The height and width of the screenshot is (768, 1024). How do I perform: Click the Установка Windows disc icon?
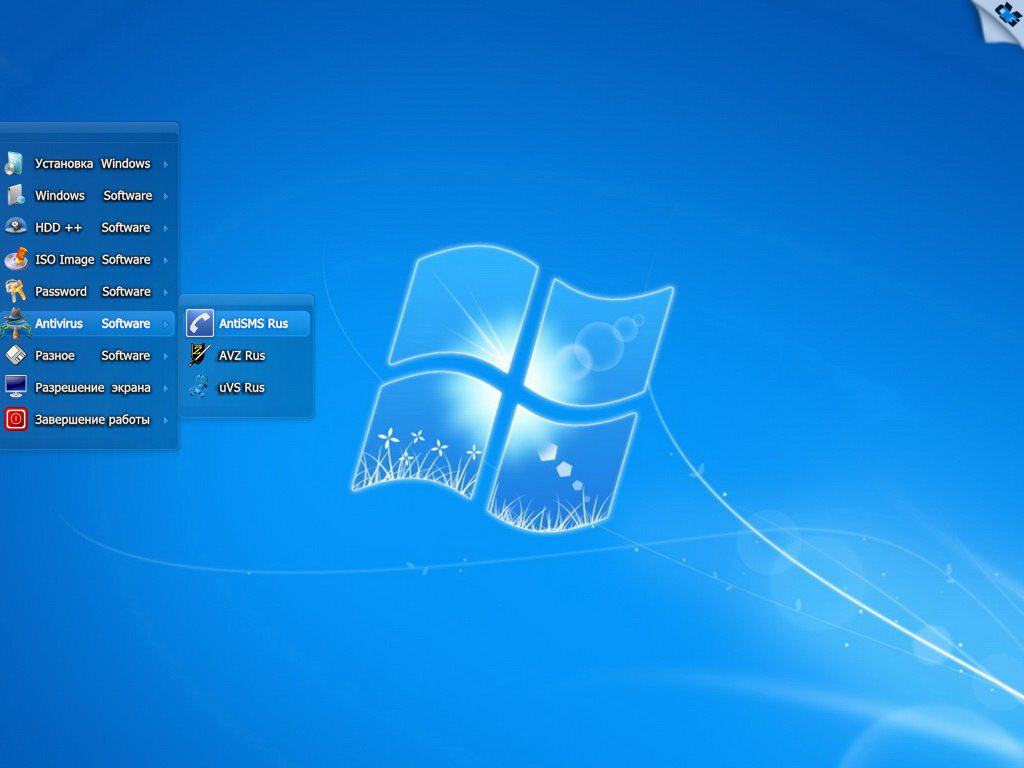[14, 163]
